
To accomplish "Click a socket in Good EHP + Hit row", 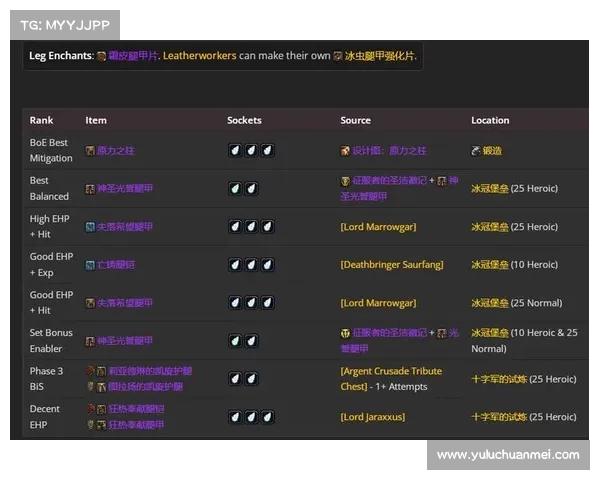I will pos(251,303).
